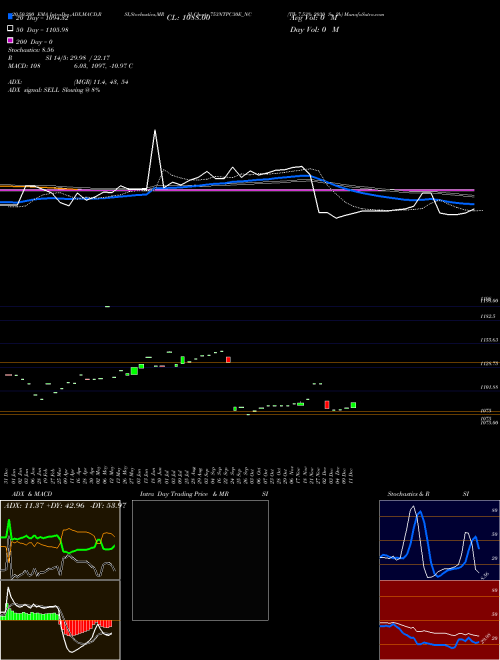The height and width of the screenshot is (660, 500).
Task: Open the ADX indicator chart panel
Action: pyautogui.click(x=60, y=540)
